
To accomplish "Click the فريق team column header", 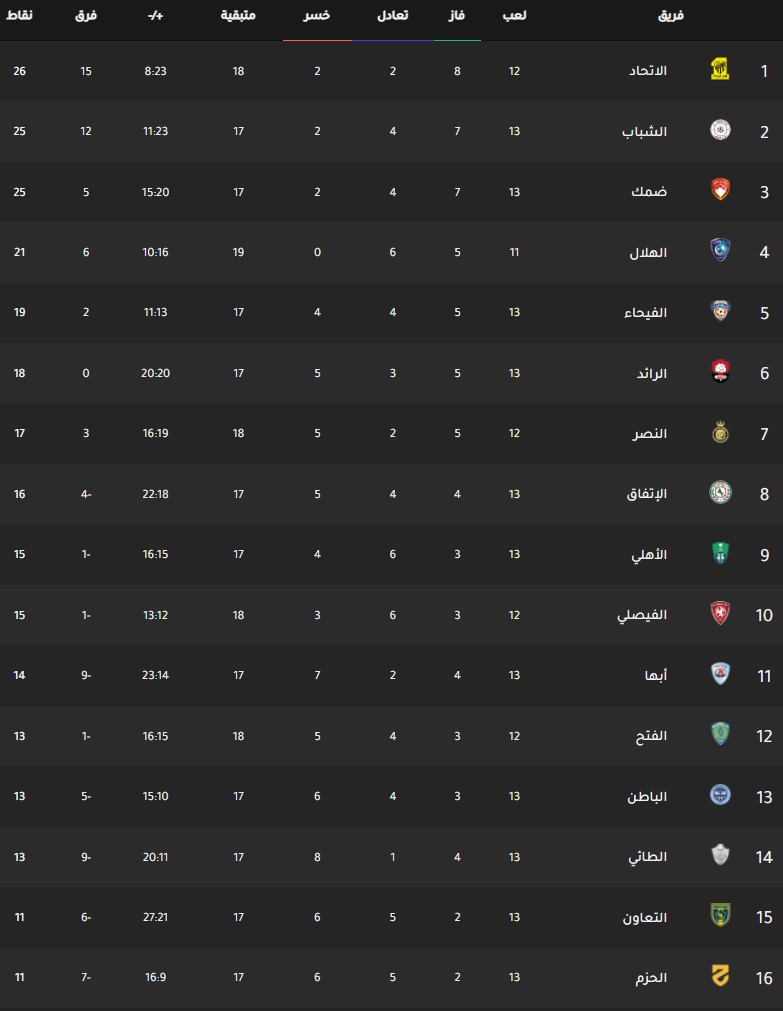I will [671, 15].
